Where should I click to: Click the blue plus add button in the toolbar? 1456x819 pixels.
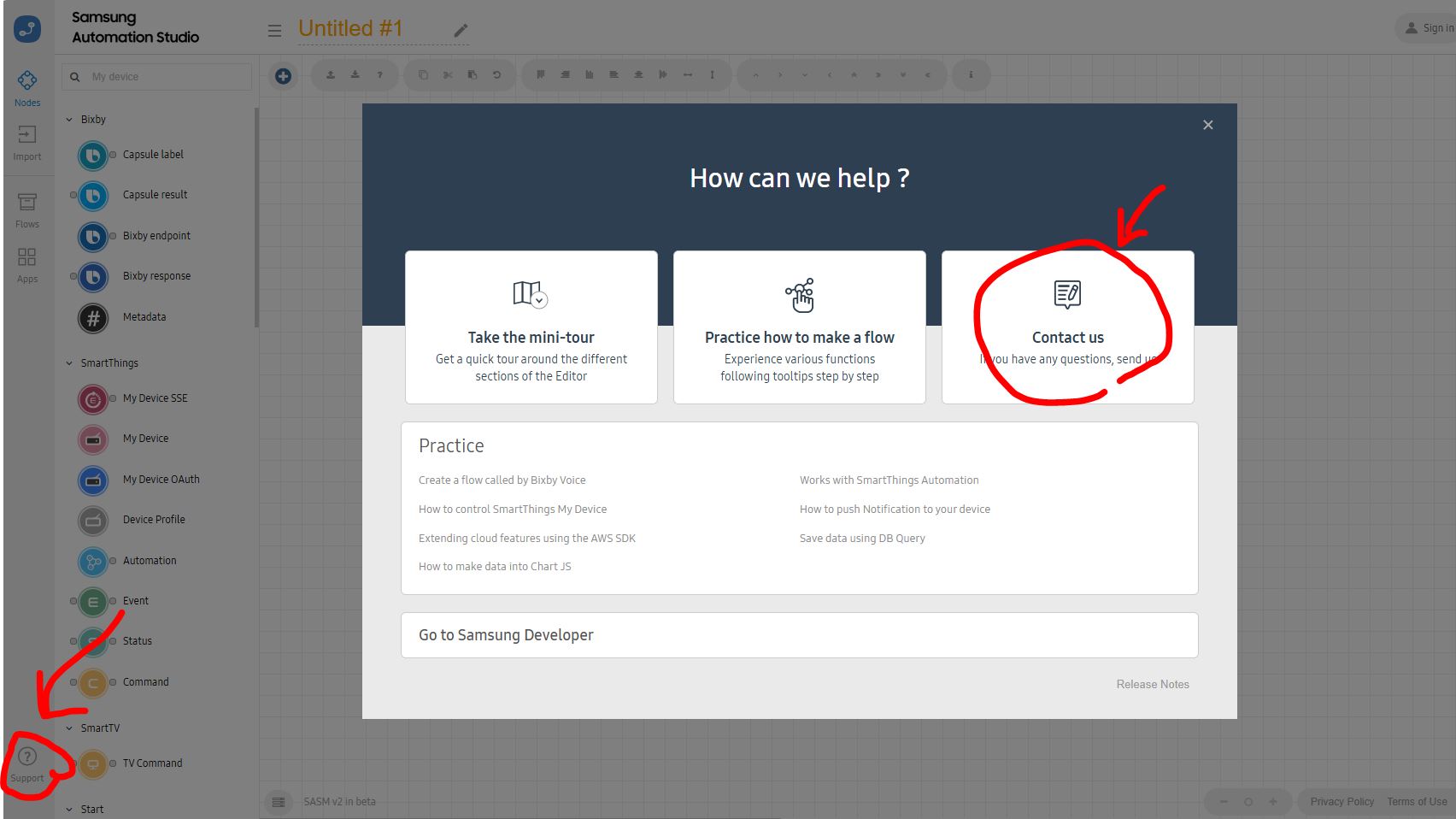coord(283,76)
